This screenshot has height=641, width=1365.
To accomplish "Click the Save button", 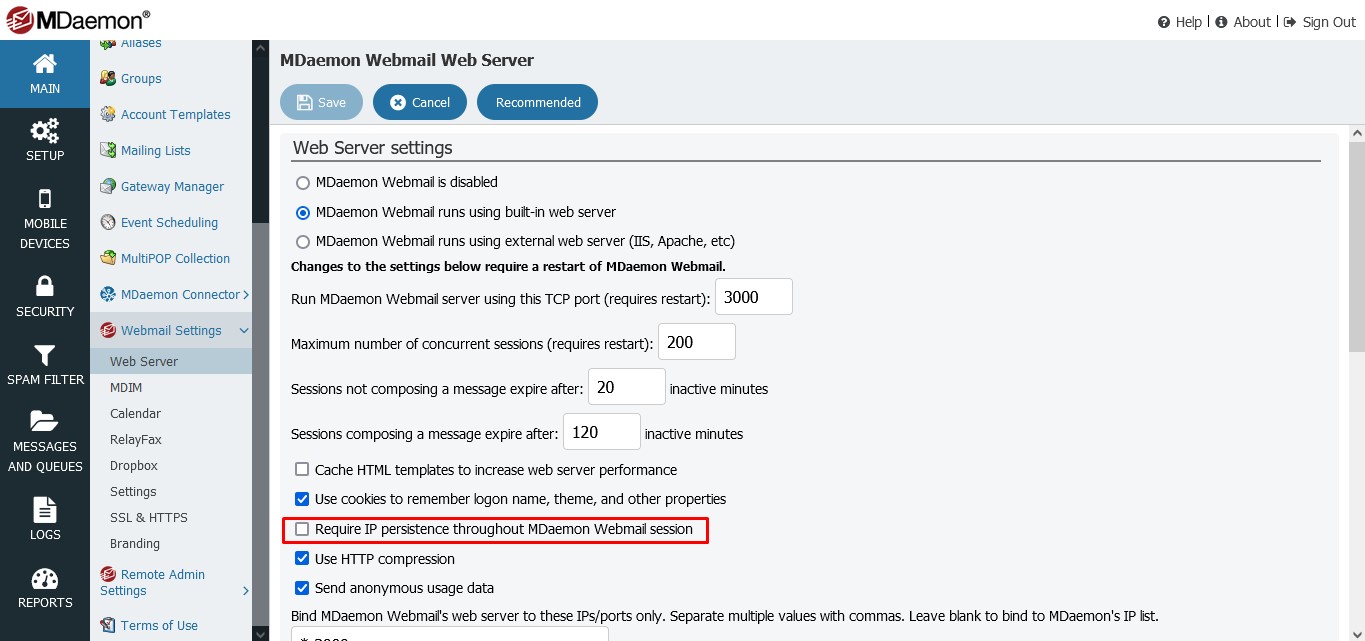I will (x=321, y=102).
